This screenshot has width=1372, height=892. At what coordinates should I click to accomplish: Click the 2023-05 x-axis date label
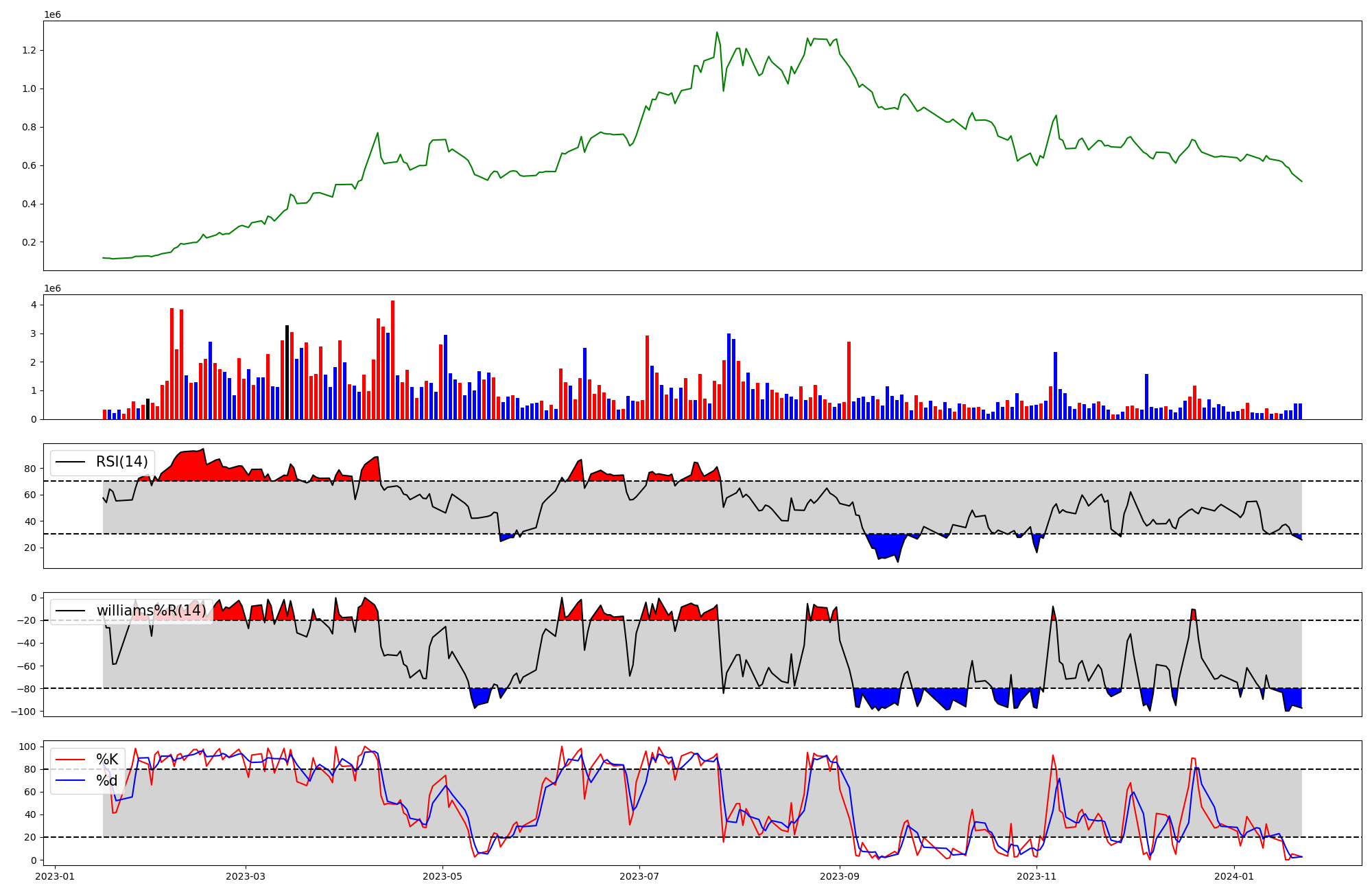click(442, 876)
